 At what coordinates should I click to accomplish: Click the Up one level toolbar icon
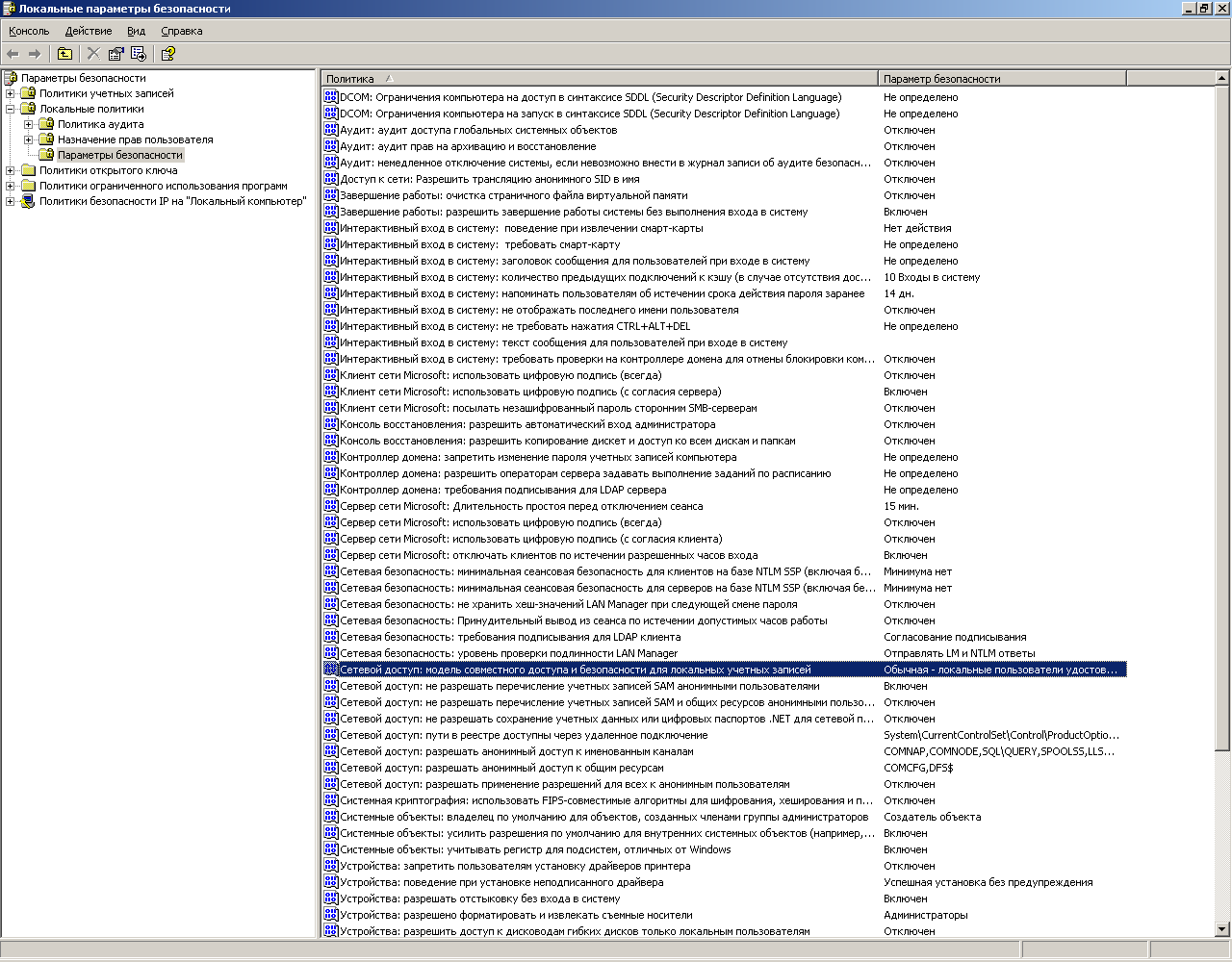[x=64, y=54]
